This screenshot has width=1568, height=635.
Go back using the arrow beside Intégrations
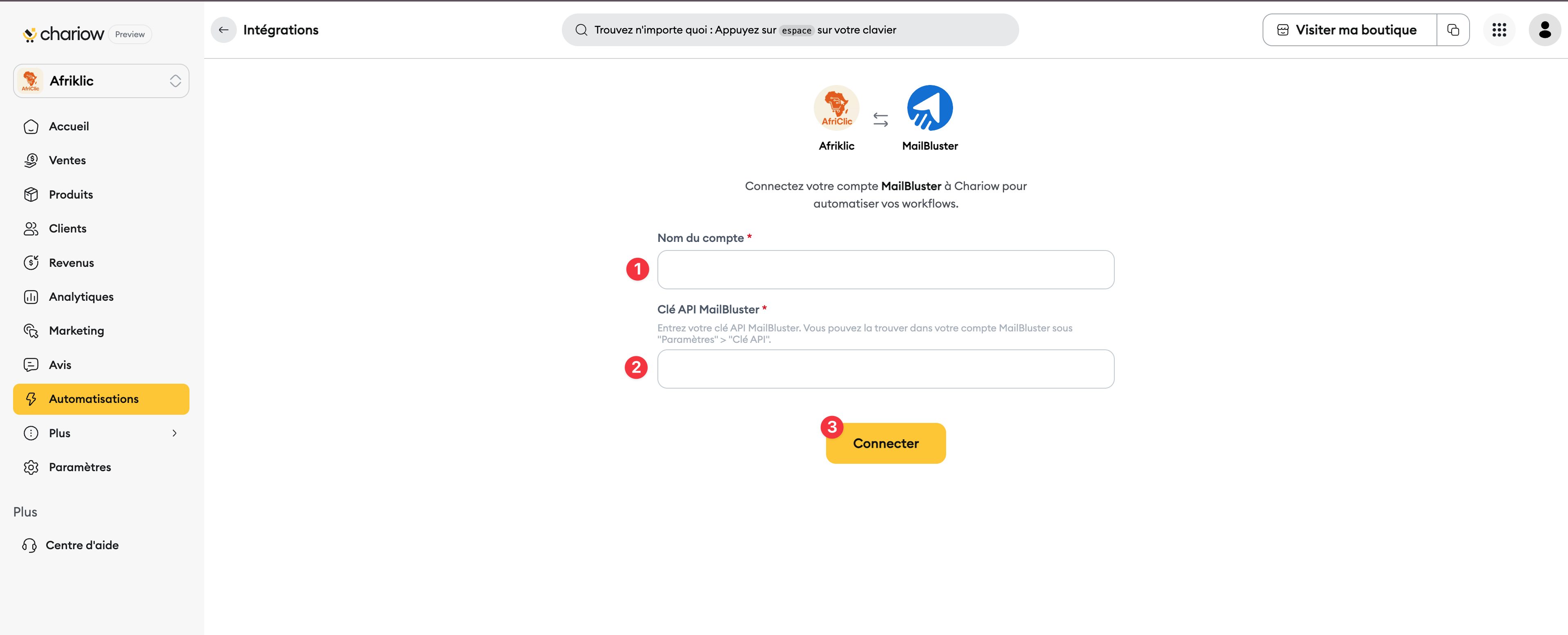(x=223, y=30)
